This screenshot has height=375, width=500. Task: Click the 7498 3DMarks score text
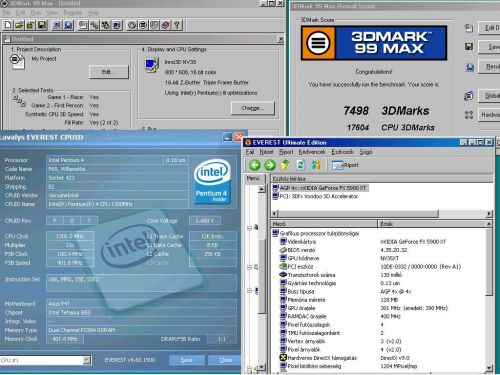coord(386,111)
